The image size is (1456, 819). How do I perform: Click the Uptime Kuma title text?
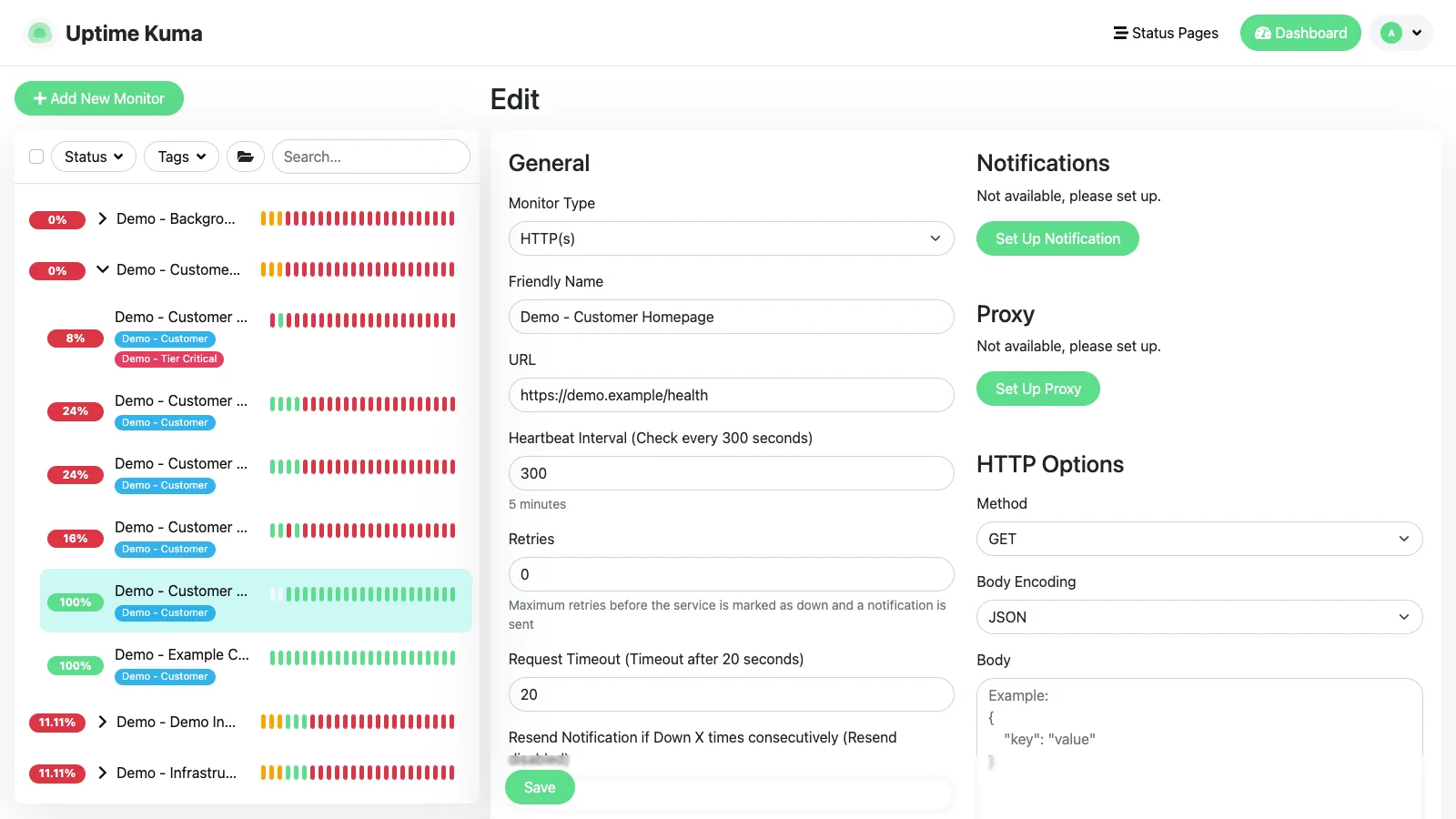[134, 33]
